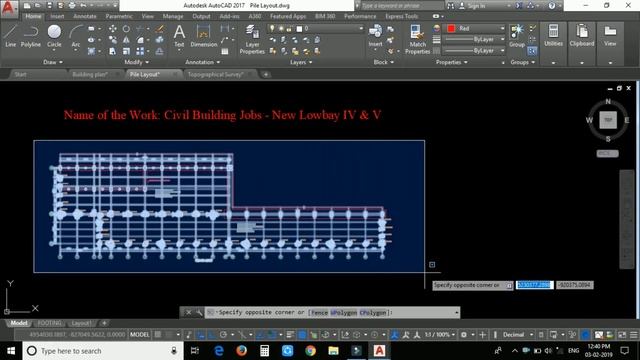Open the Home ribbon tab
This screenshot has height=360, width=640.
[33, 16]
